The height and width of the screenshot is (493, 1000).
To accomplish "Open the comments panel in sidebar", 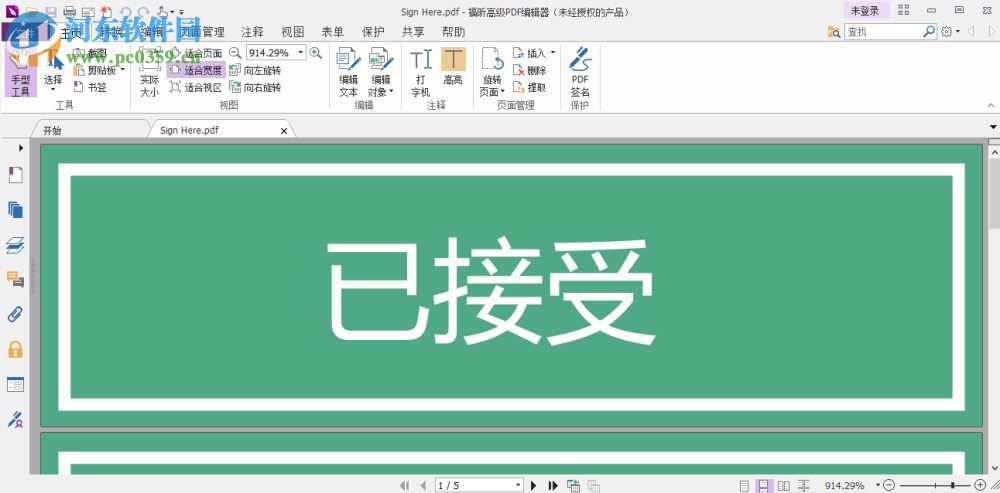I will coord(15,279).
